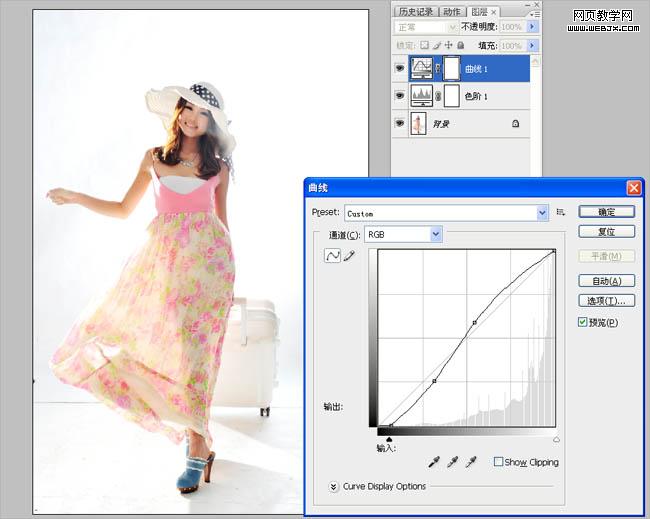Expand Curve Display Options

333,487
